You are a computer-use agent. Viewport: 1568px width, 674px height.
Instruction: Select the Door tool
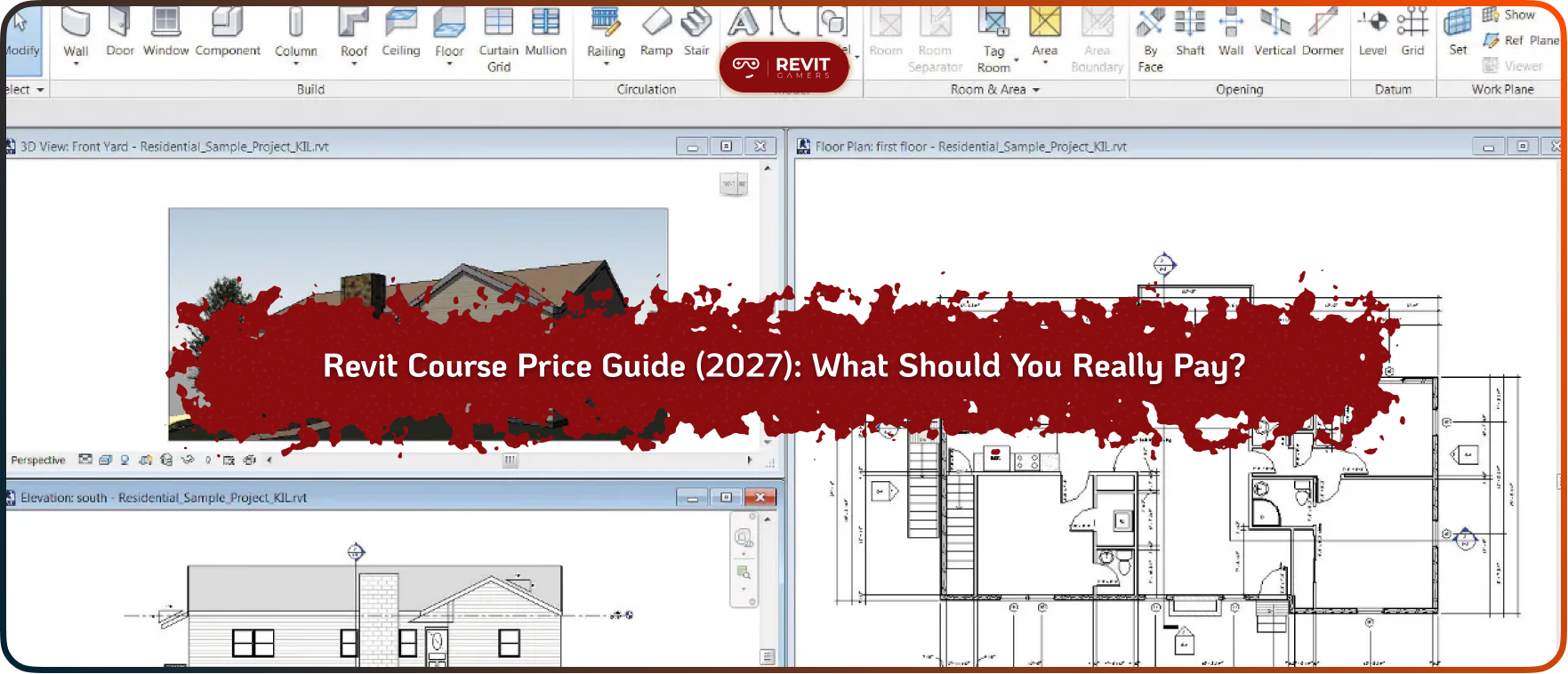click(x=120, y=32)
